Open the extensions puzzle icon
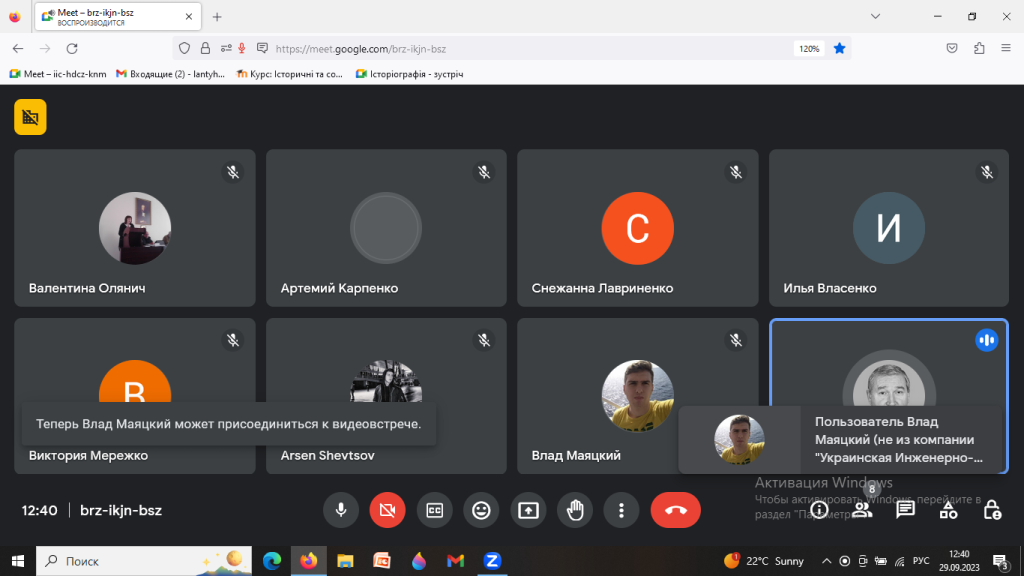This screenshot has width=1024, height=576. [979, 48]
